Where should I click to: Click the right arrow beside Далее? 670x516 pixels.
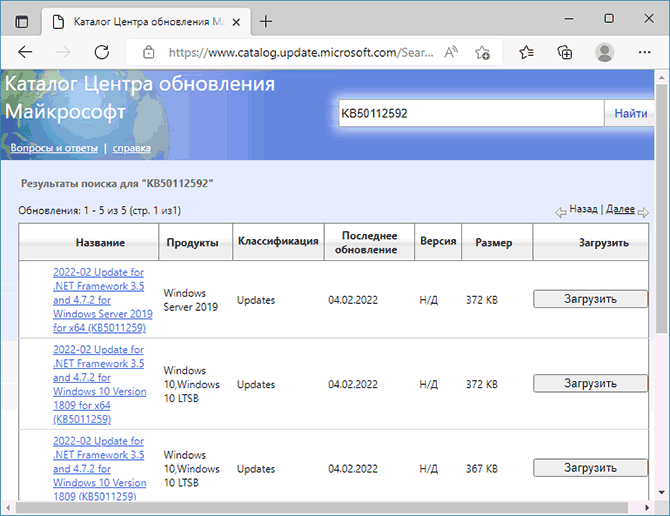[643, 212]
